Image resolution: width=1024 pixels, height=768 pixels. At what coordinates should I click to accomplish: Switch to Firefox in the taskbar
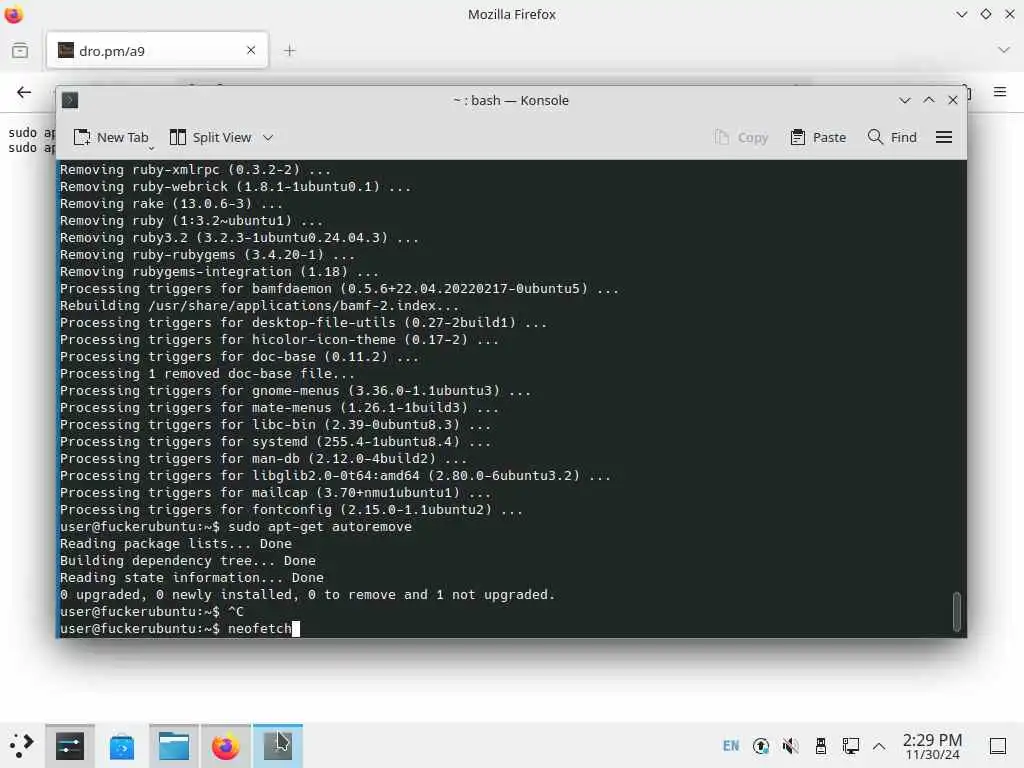(225, 746)
